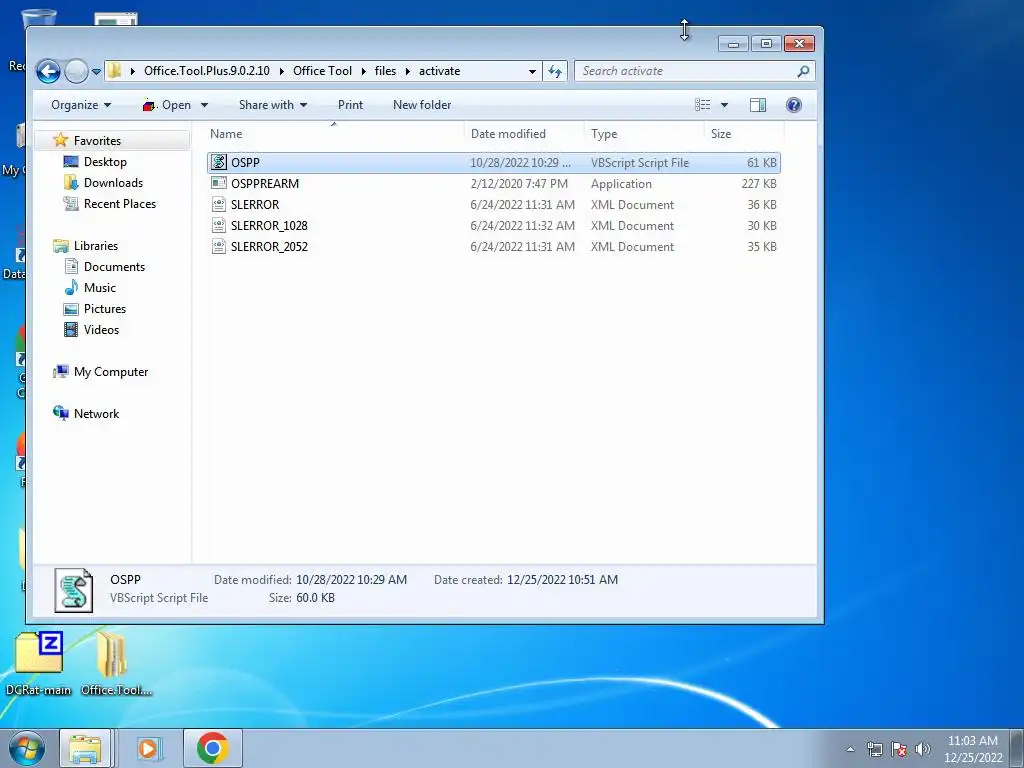Select files breadcrumb segment
This screenshot has height=768, width=1024.
click(x=385, y=71)
